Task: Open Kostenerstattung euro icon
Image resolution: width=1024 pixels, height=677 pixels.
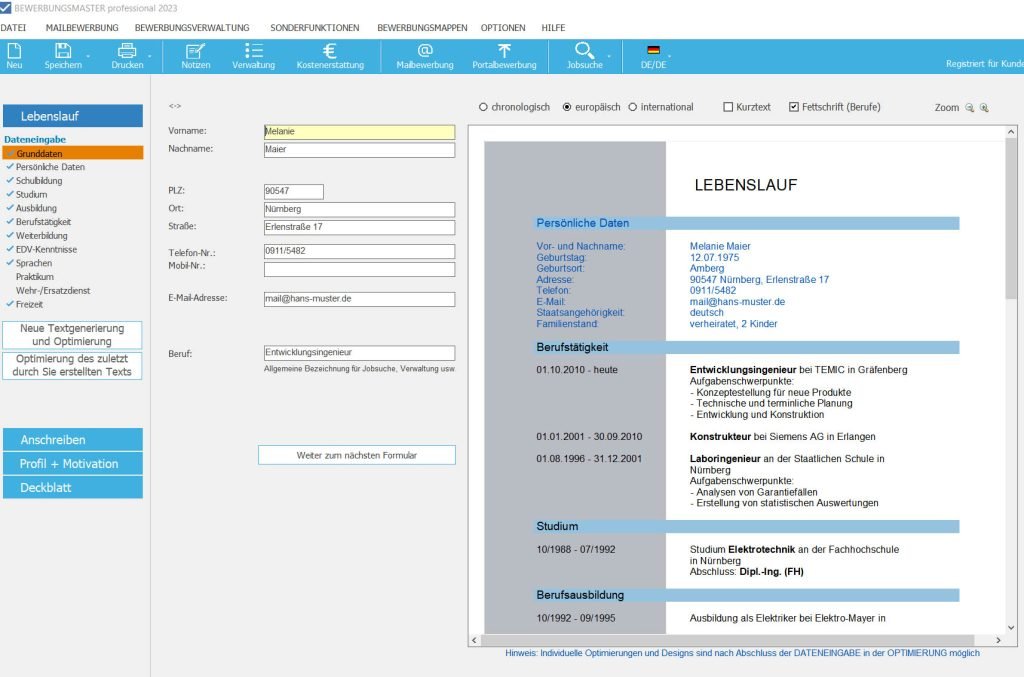Action: [330, 55]
